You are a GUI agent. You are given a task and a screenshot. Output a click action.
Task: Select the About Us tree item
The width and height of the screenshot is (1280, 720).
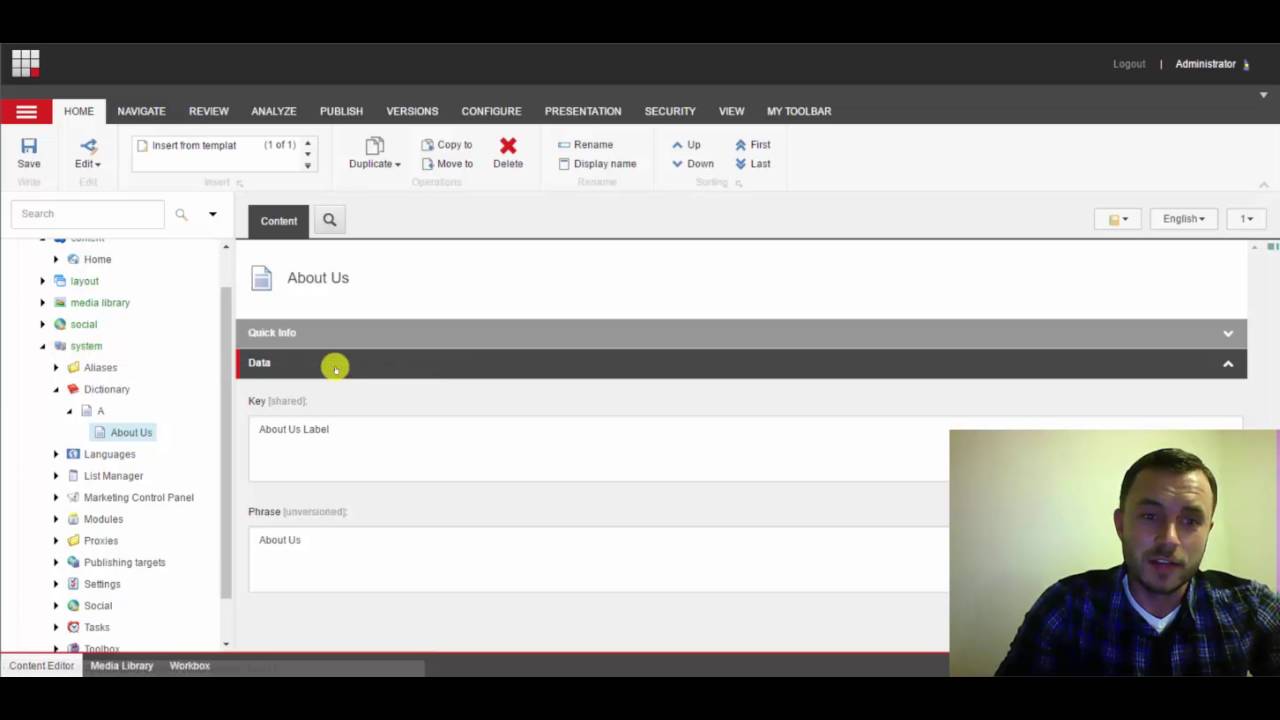pyautogui.click(x=131, y=433)
